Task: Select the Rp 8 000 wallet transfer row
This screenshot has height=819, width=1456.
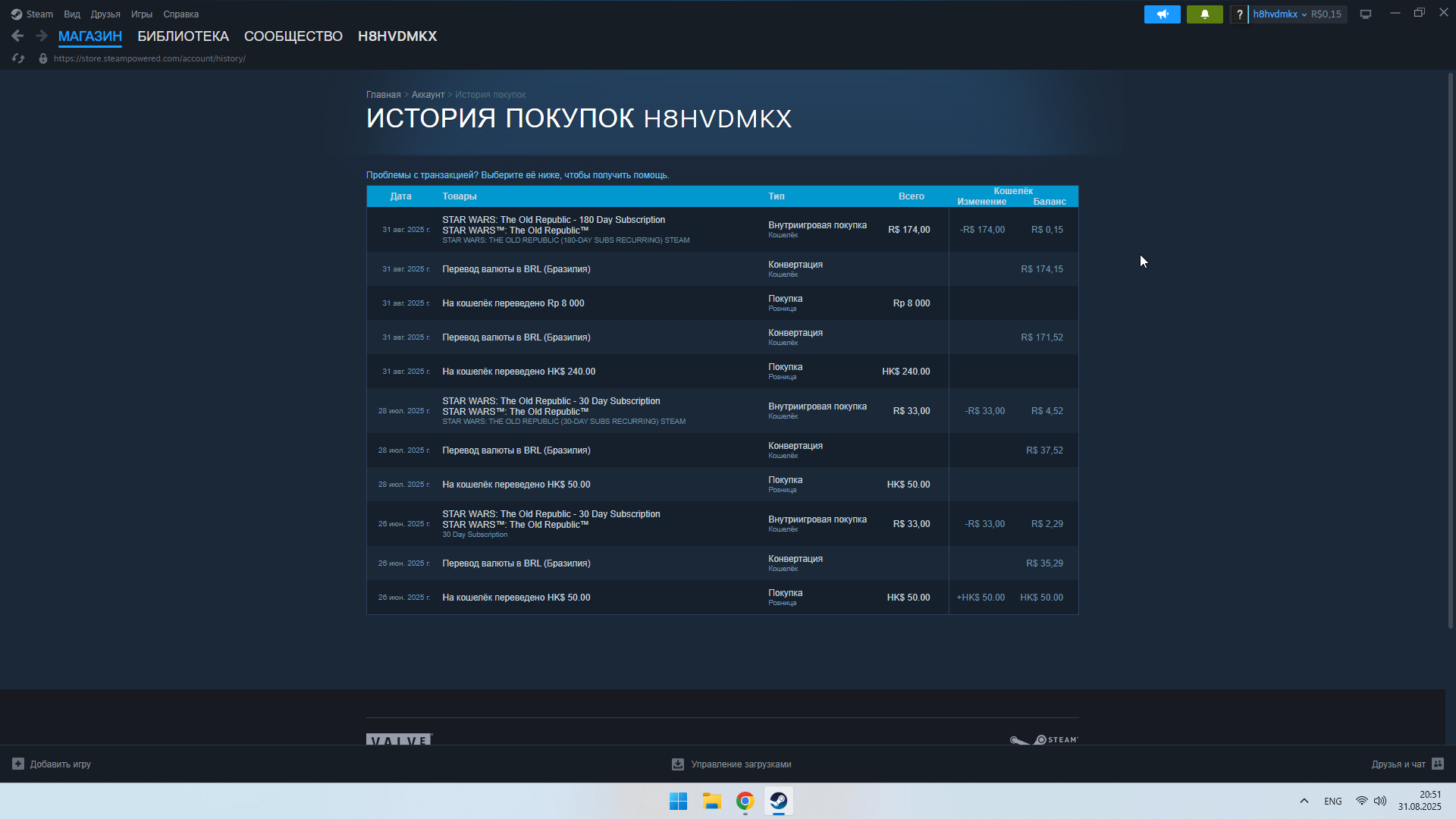Action: pyautogui.click(x=722, y=303)
